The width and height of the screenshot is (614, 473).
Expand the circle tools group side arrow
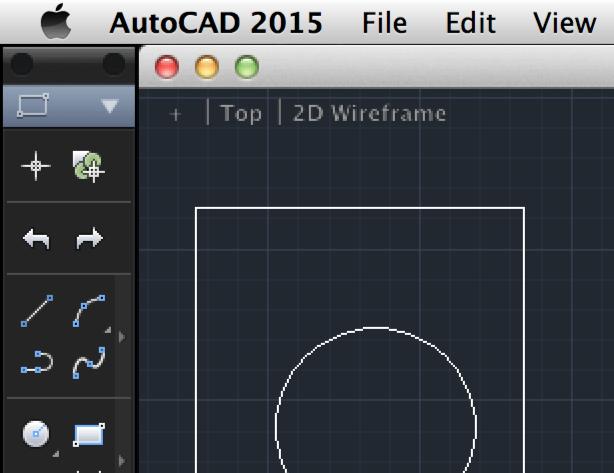coord(122,461)
